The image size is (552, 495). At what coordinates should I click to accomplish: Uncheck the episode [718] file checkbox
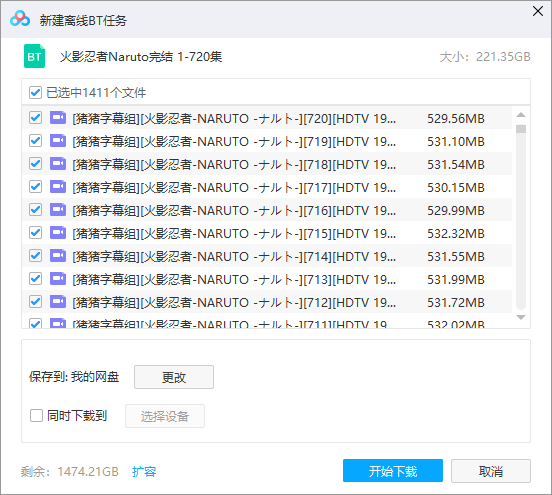click(x=36, y=164)
